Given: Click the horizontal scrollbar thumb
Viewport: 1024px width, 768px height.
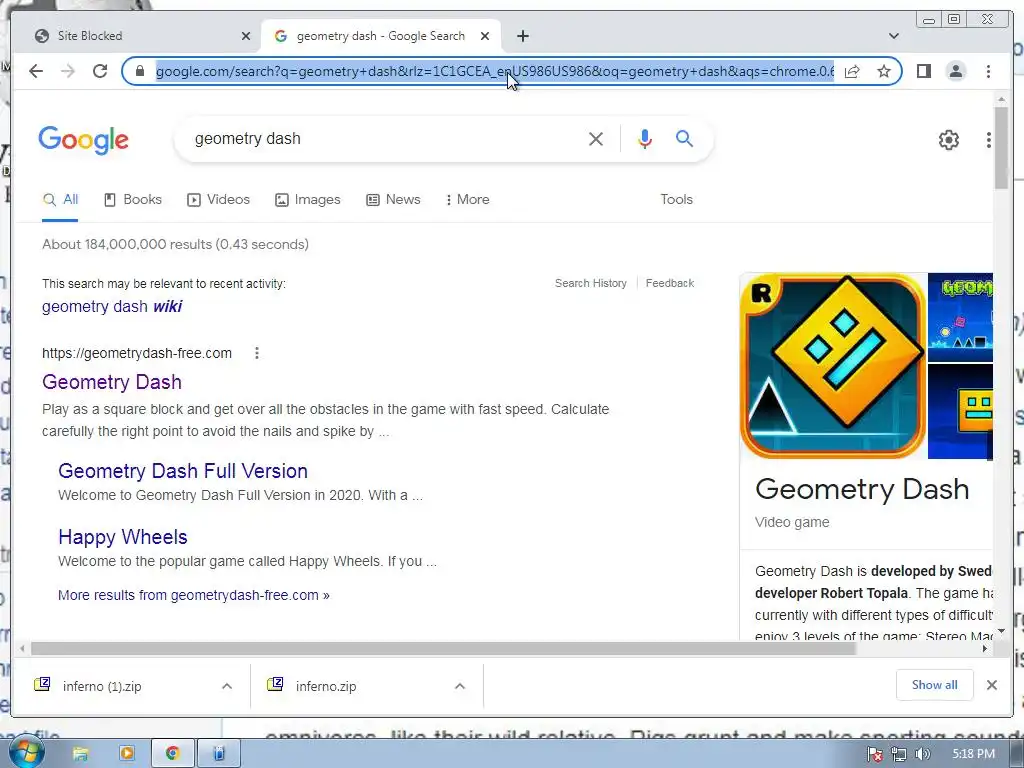Looking at the screenshot, I should point(443,648).
